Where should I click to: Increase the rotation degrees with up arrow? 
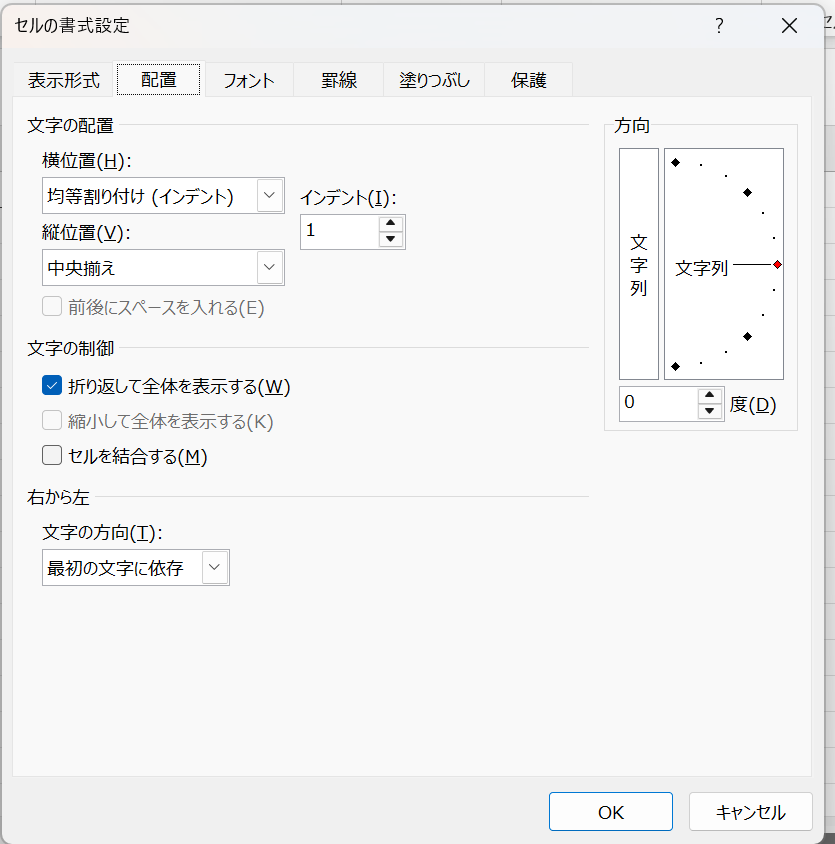point(710,396)
